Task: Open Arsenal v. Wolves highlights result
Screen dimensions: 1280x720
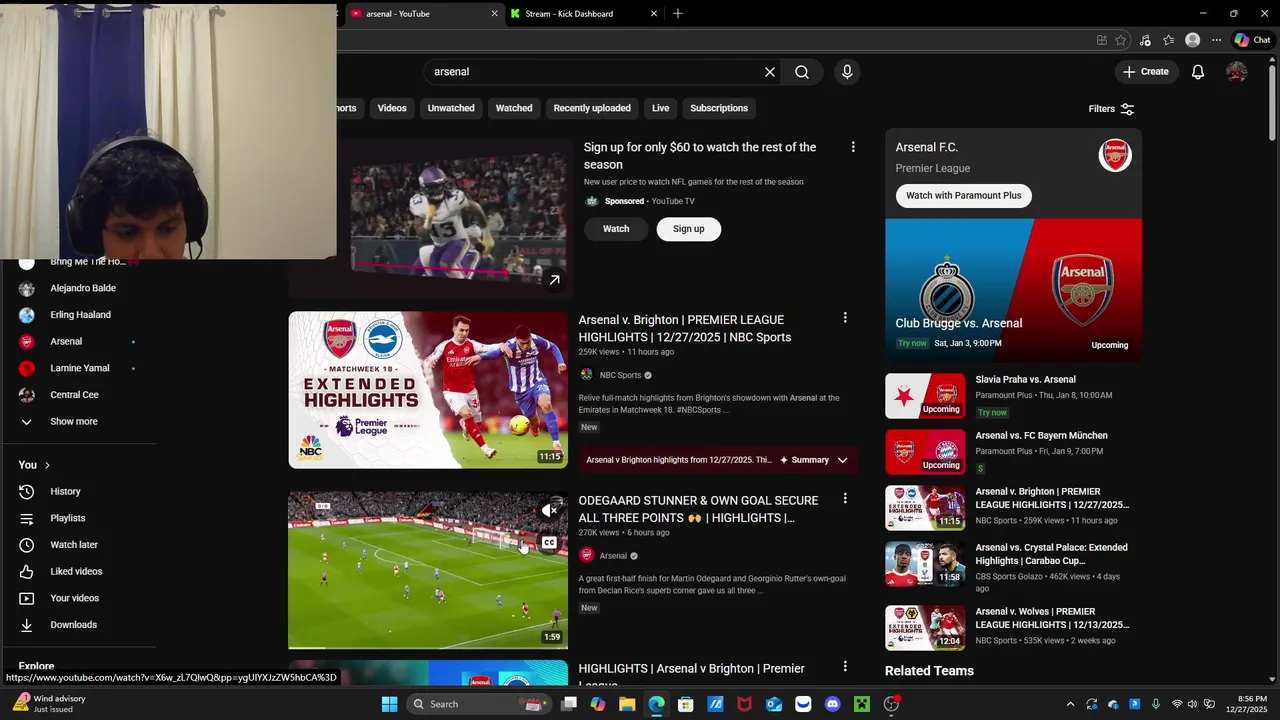Action: [1013, 627]
